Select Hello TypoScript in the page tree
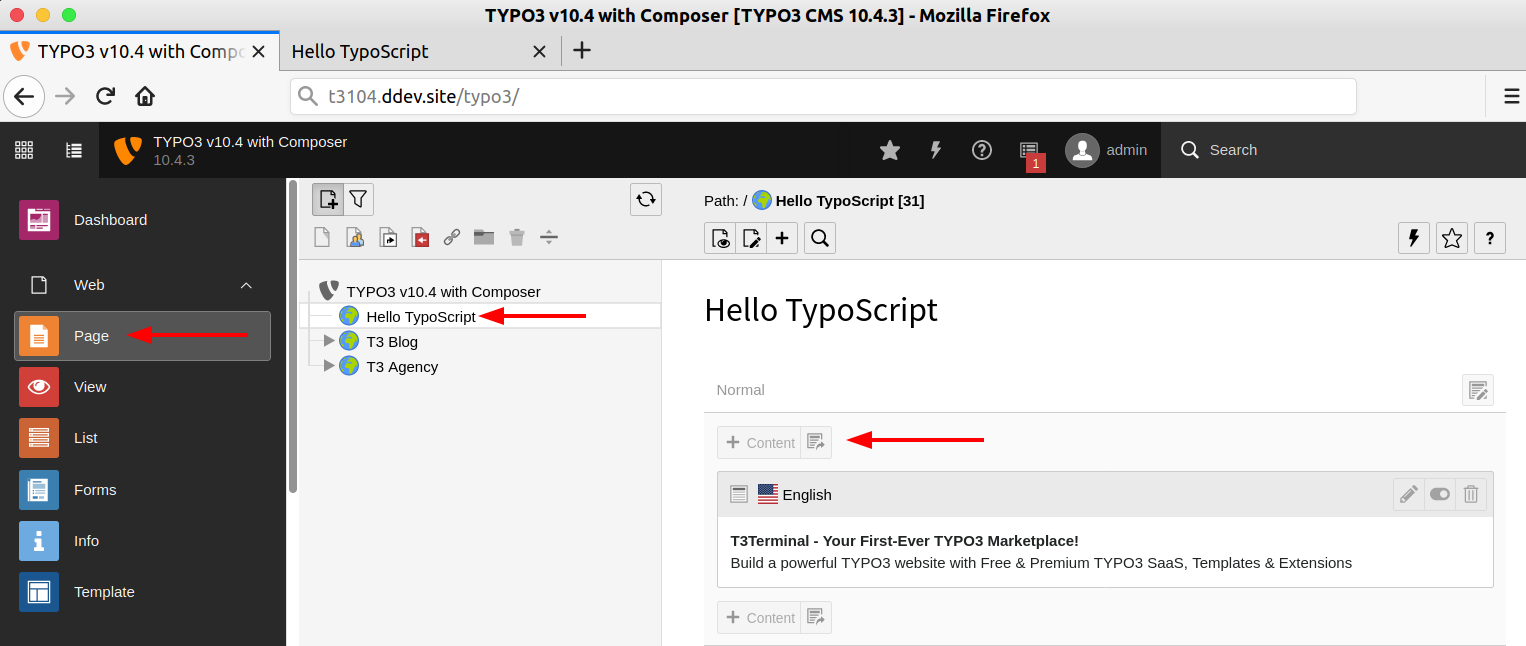 (x=421, y=317)
